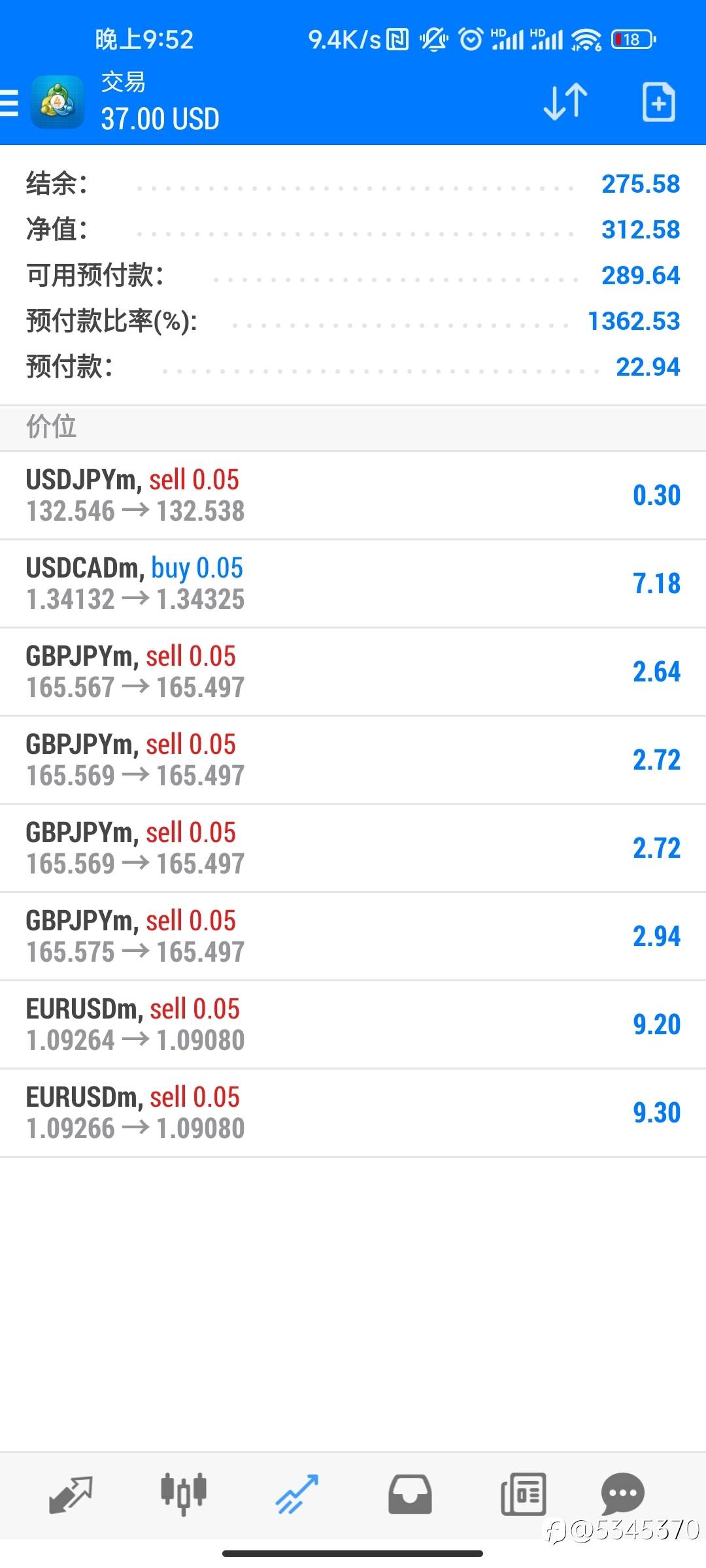
Task: Select the Trade tab trend icon
Action: click(x=297, y=1494)
